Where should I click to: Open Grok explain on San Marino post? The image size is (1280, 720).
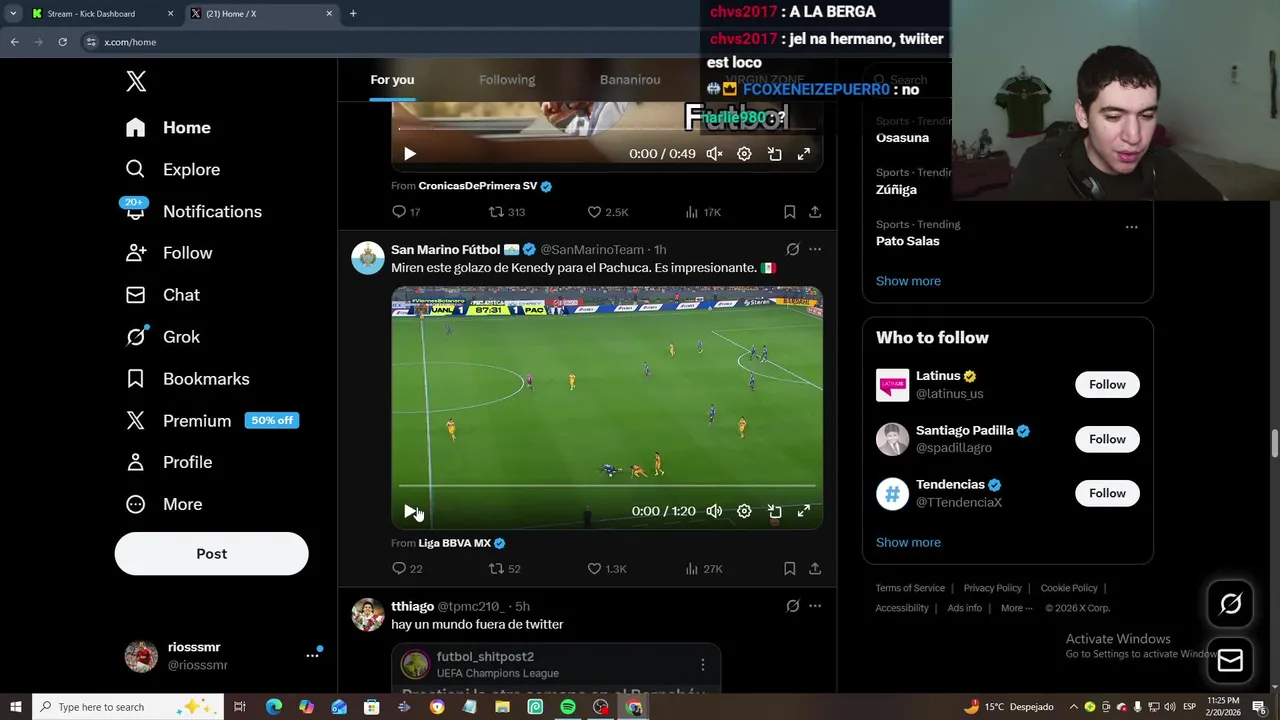(x=792, y=249)
